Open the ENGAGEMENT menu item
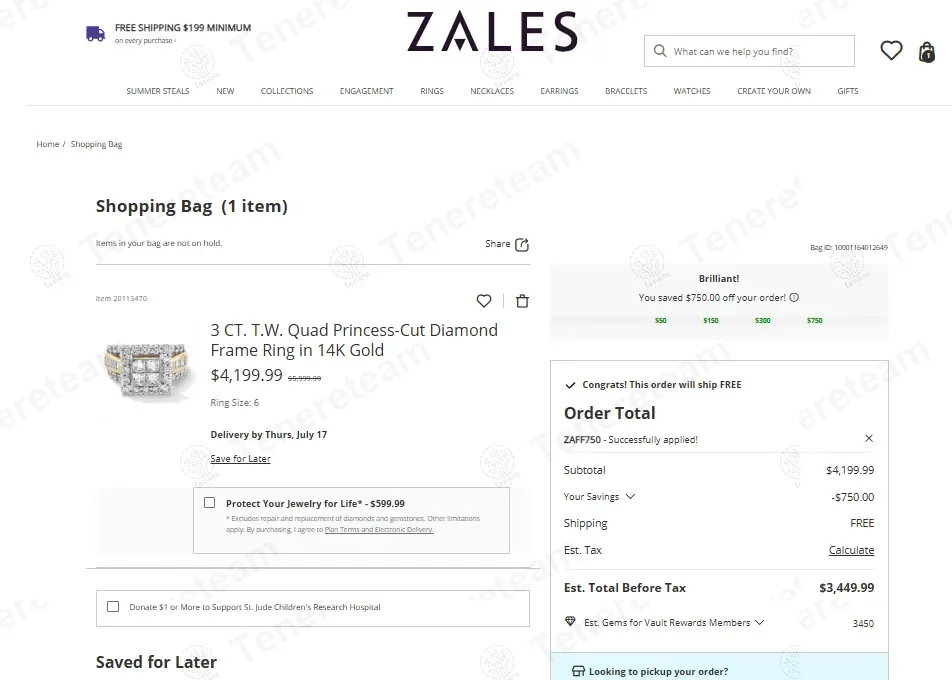The image size is (952, 680). 366,91
